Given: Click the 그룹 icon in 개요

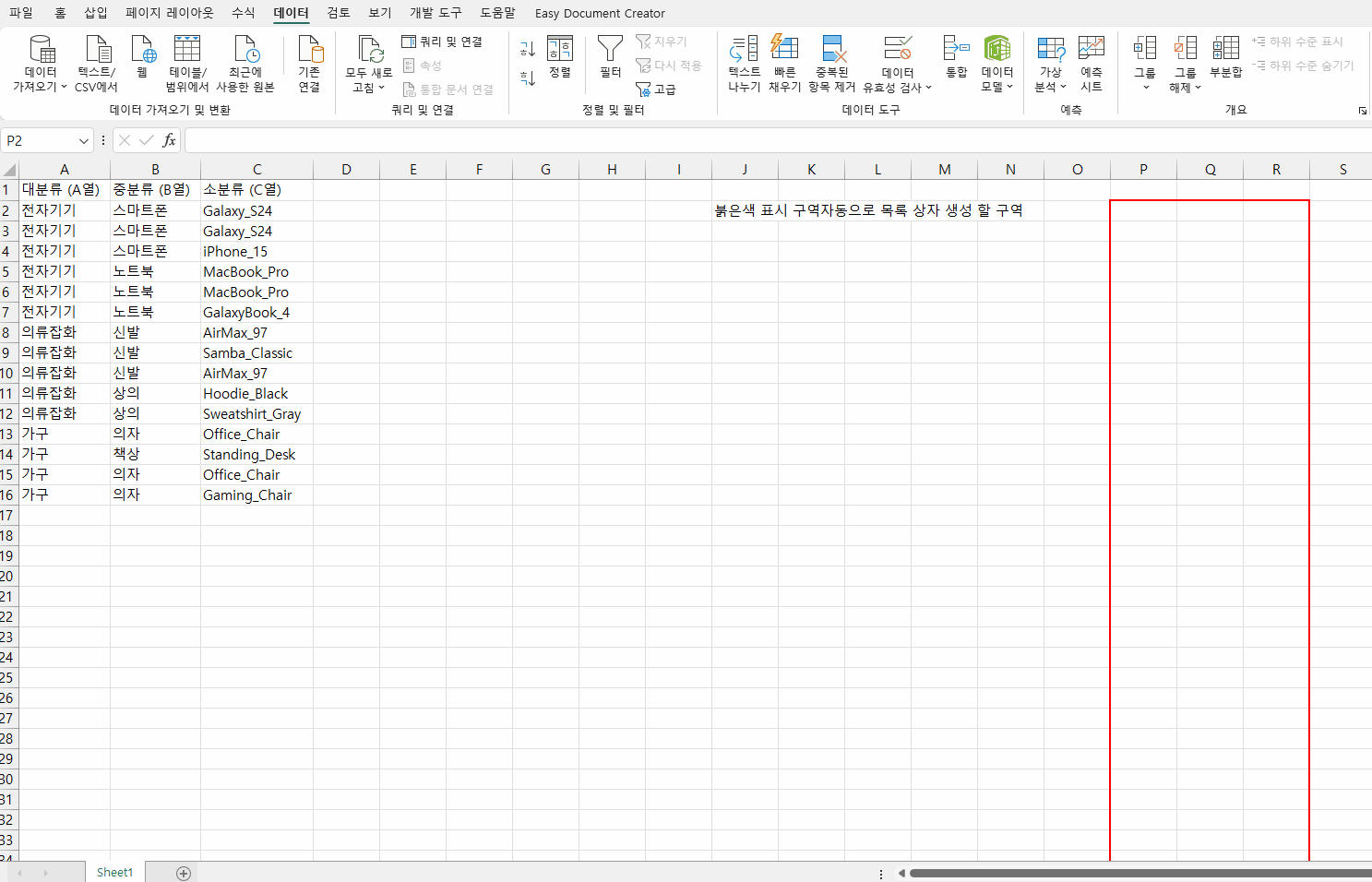Looking at the screenshot, I should pos(1145,49).
